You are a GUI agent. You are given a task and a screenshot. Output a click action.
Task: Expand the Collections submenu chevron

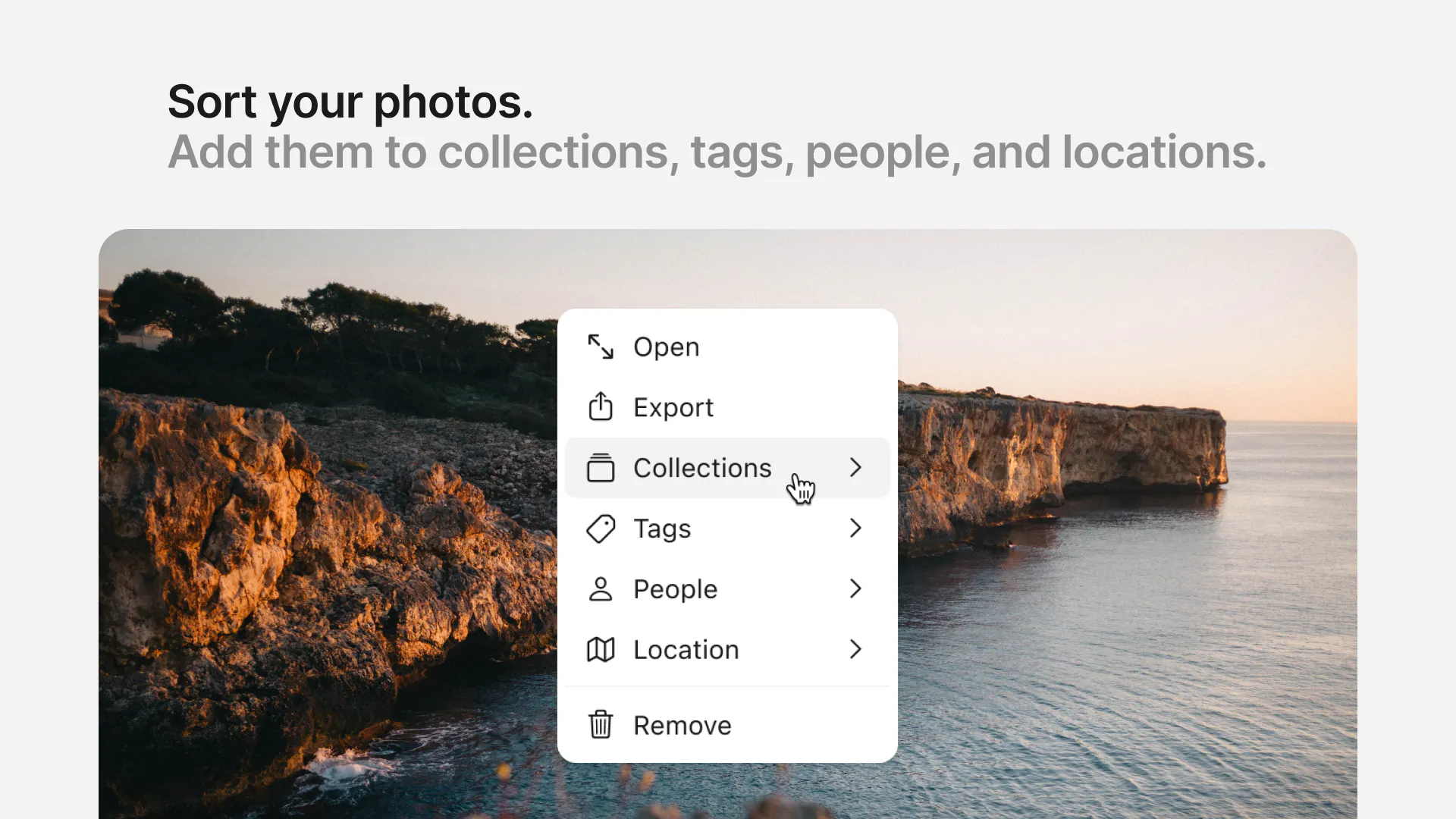coord(855,467)
